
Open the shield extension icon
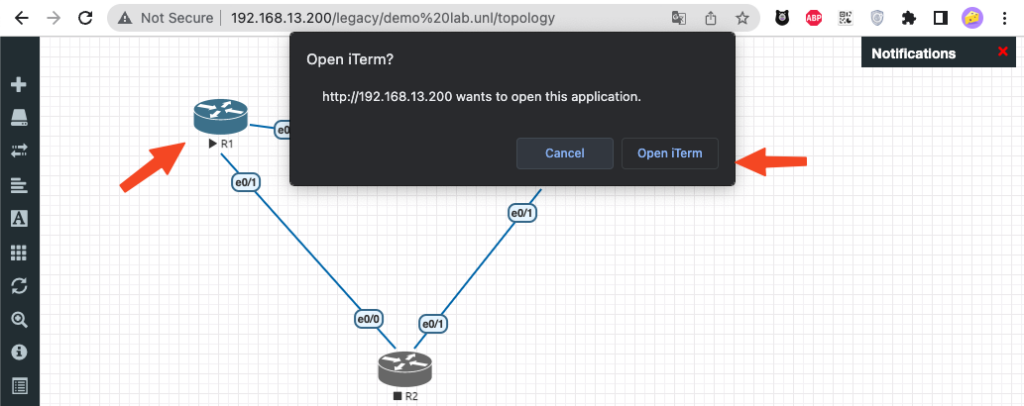(x=878, y=18)
